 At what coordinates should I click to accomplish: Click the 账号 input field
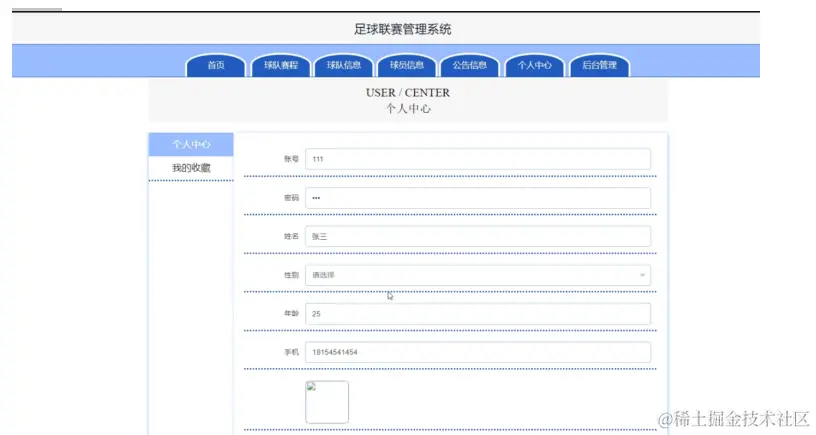coord(478,159)
